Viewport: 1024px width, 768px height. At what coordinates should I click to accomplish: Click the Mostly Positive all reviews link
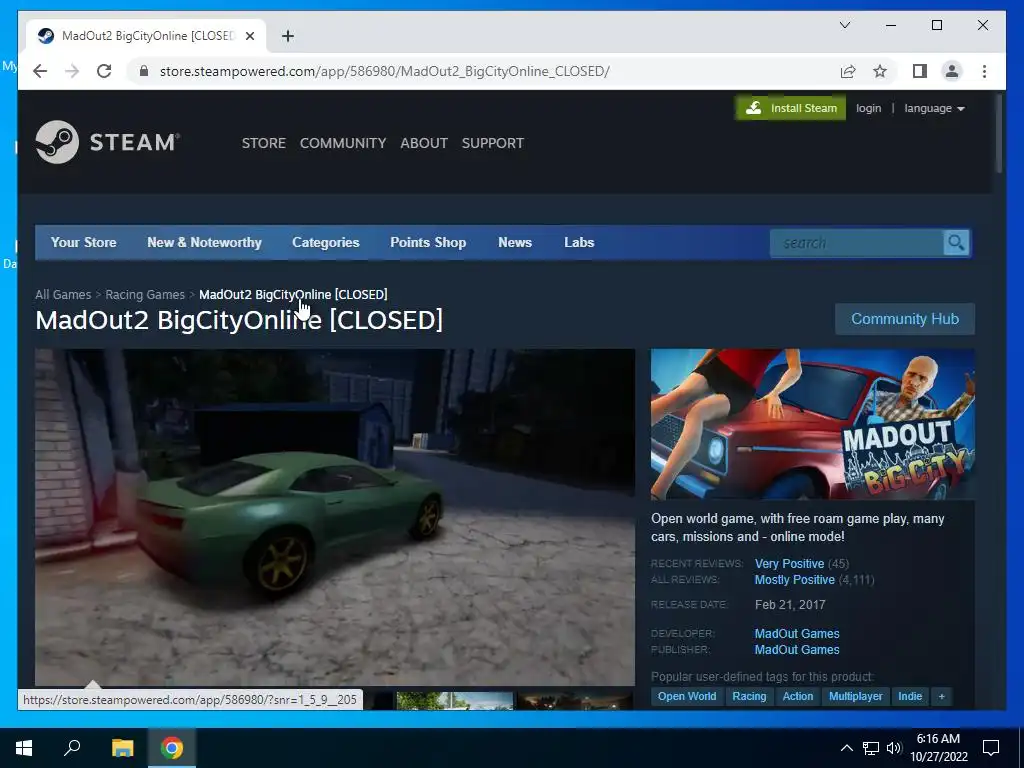(x=794, y=580)
